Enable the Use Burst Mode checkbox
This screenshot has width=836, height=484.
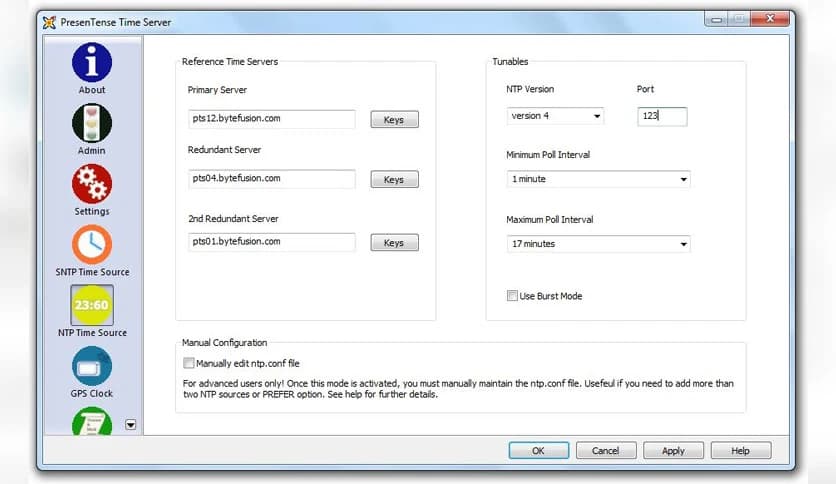512,296
